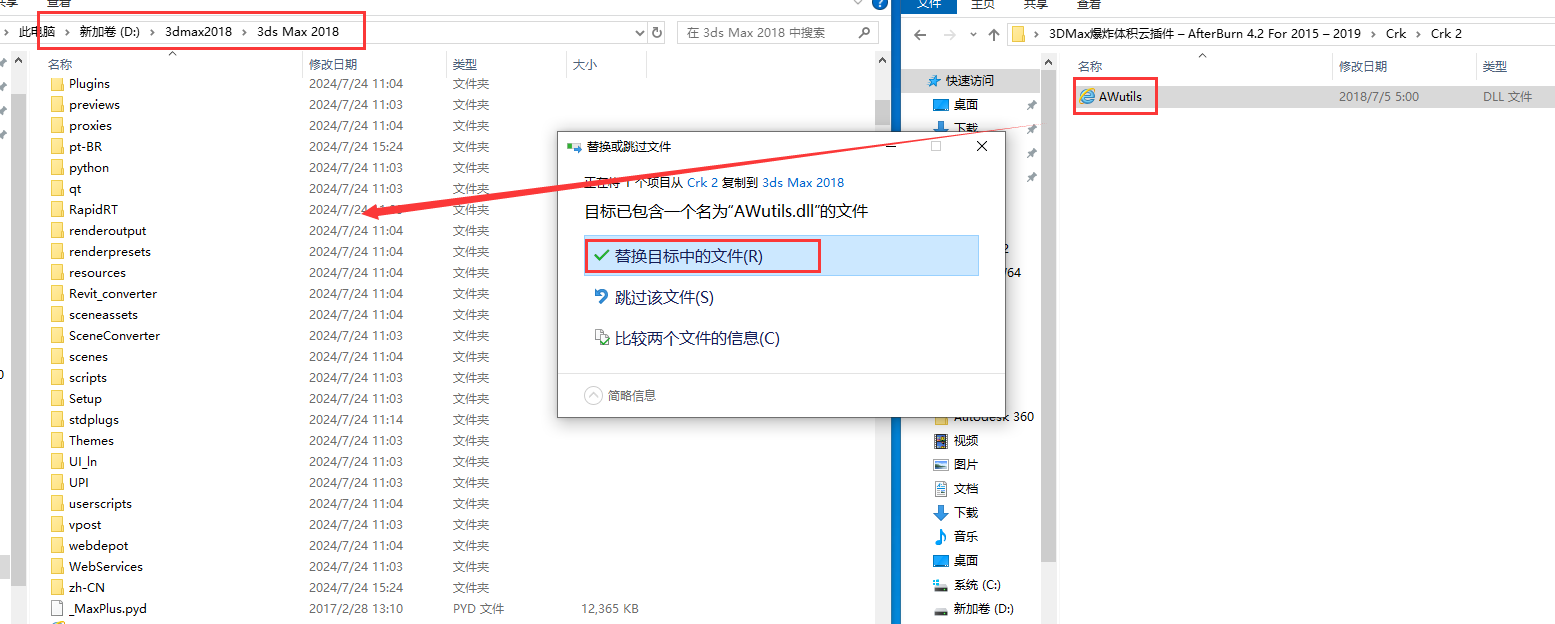Click the 系统 (C:) drive icon
This screenshot has height=624, width=1555.
click(x=940, y=585)
